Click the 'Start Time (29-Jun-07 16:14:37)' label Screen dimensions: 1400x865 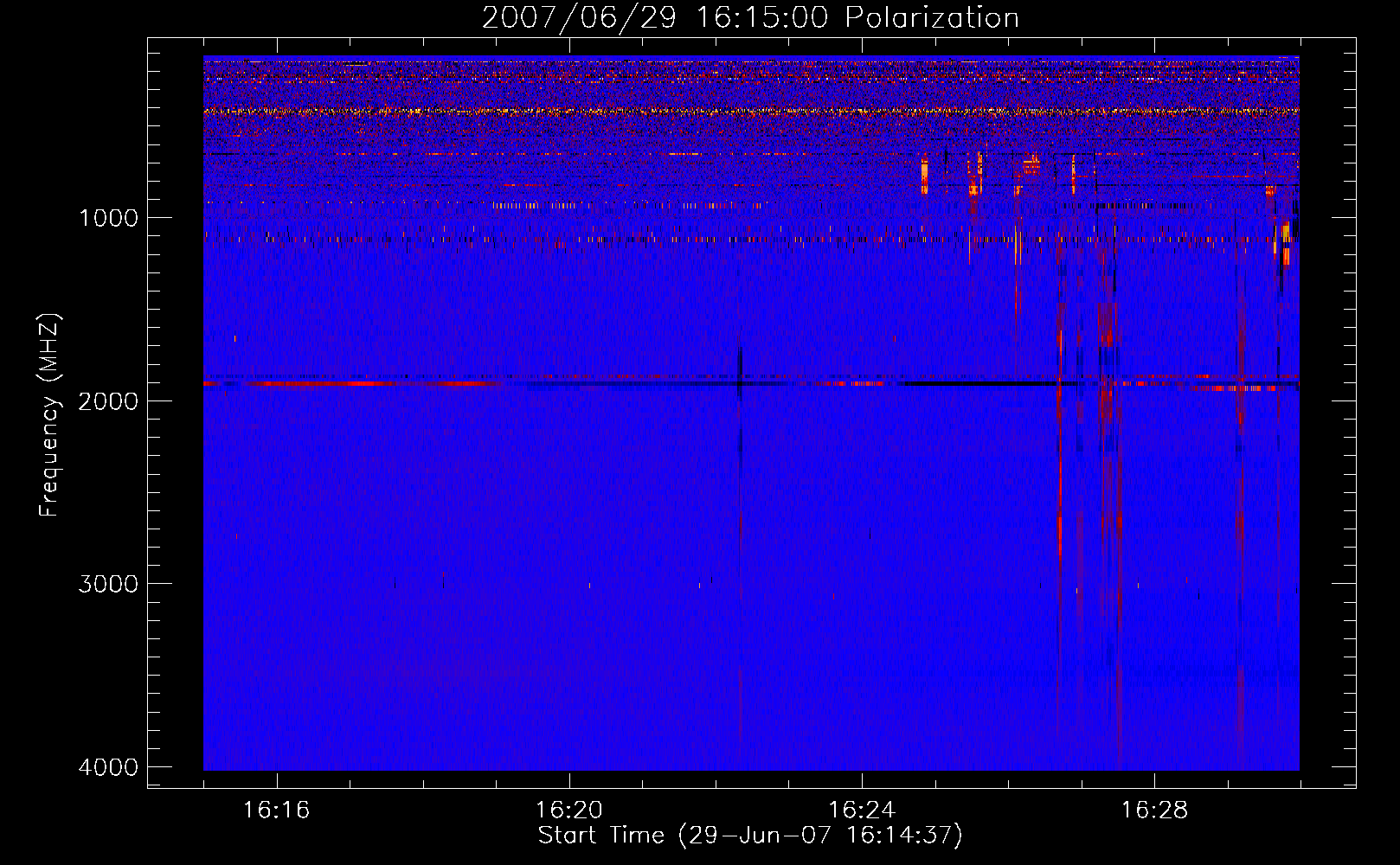click(750, 836)
